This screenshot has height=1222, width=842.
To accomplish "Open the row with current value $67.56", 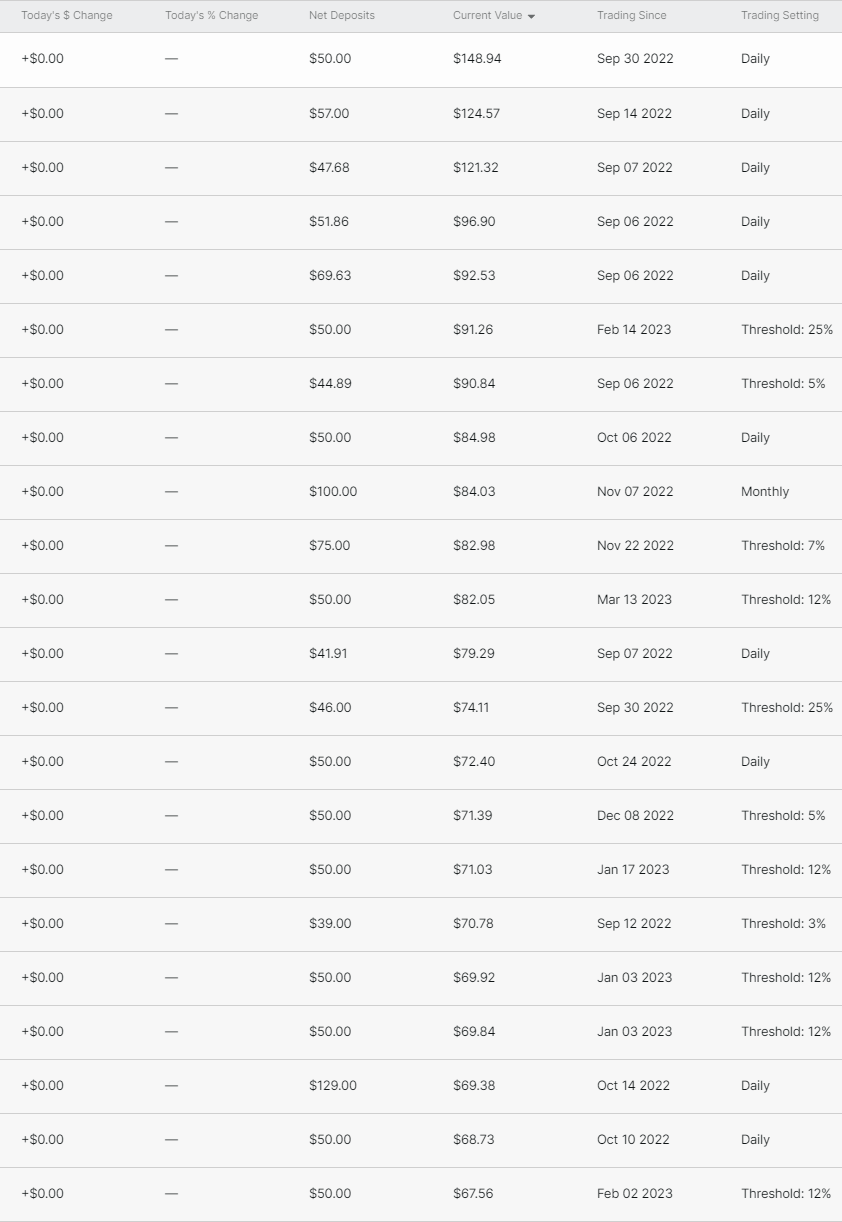I will click(421, 1194).
